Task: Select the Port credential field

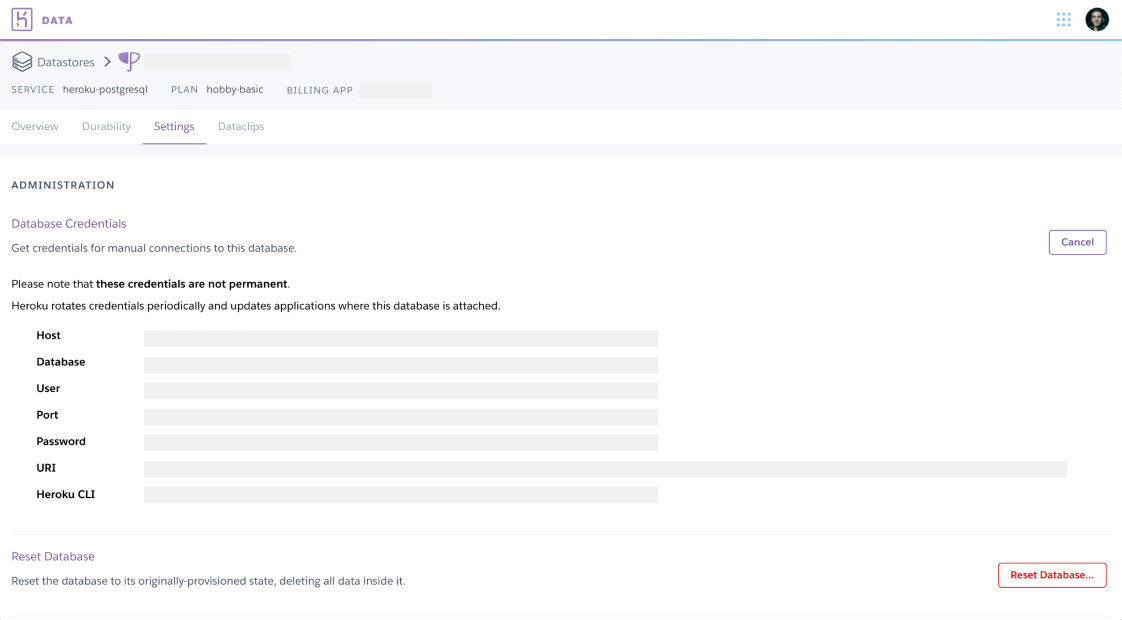Action: (x=400, y=414)
